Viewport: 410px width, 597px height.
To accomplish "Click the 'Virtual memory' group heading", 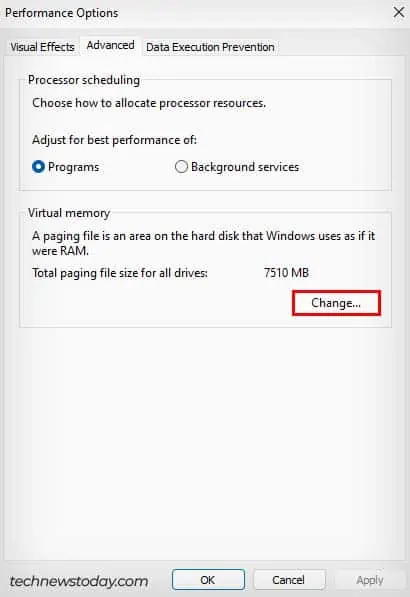I will [69, 213].
